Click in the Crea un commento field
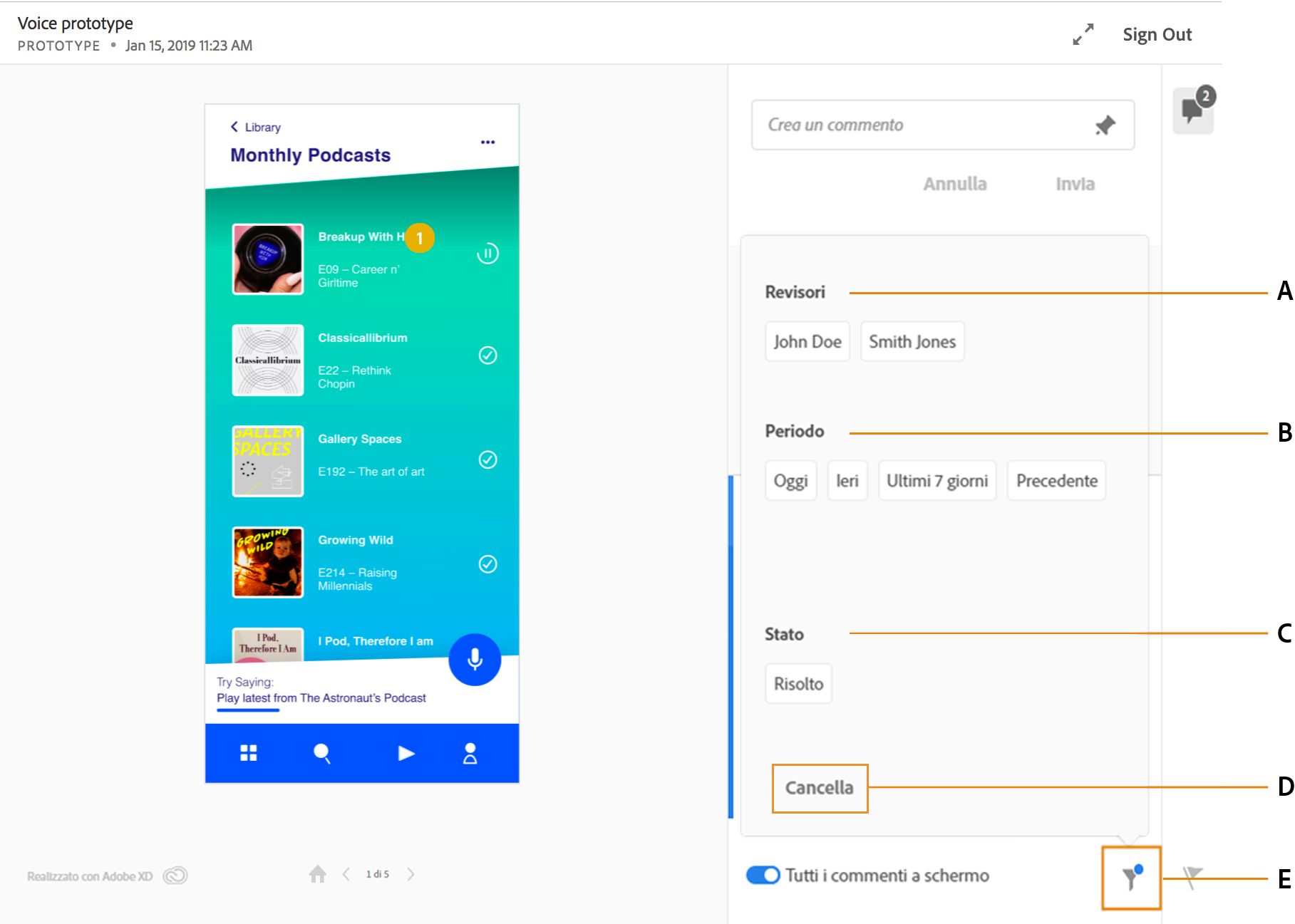The width and height of the screenshot is (1295, 924). (x=943, y=125)
